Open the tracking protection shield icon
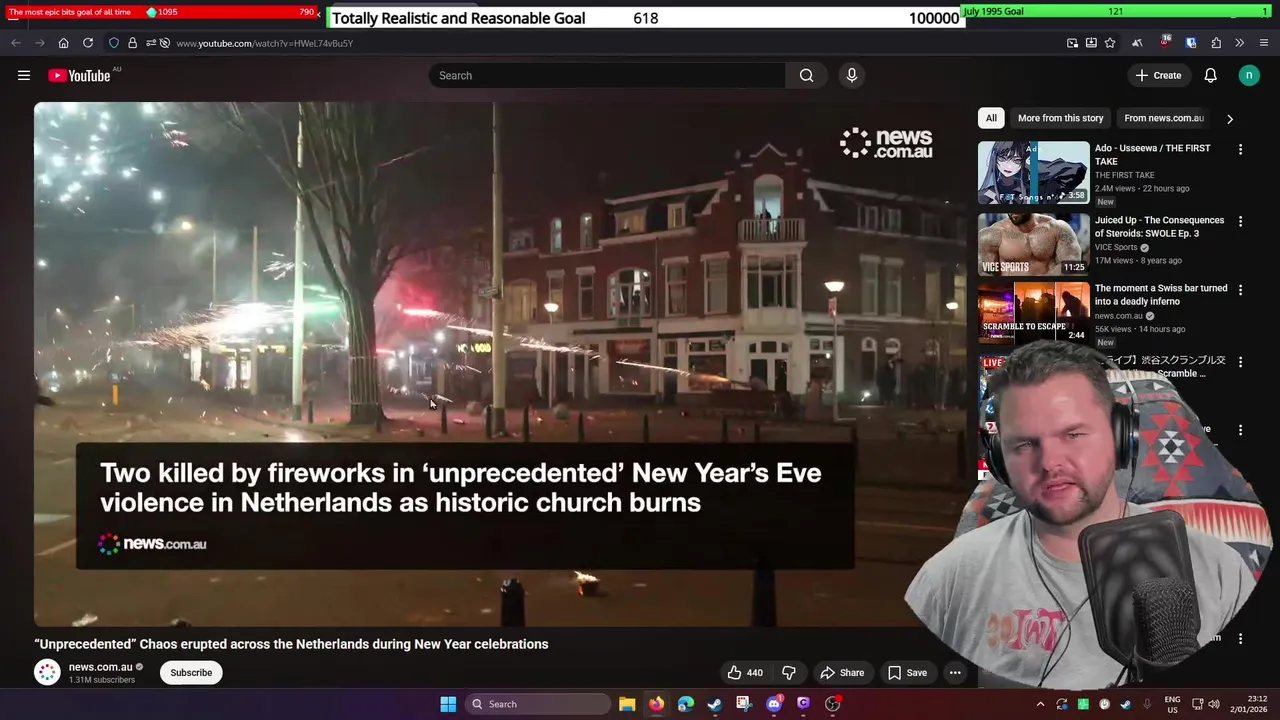Viewport: 1280px width, 720px height. (114, 43)
